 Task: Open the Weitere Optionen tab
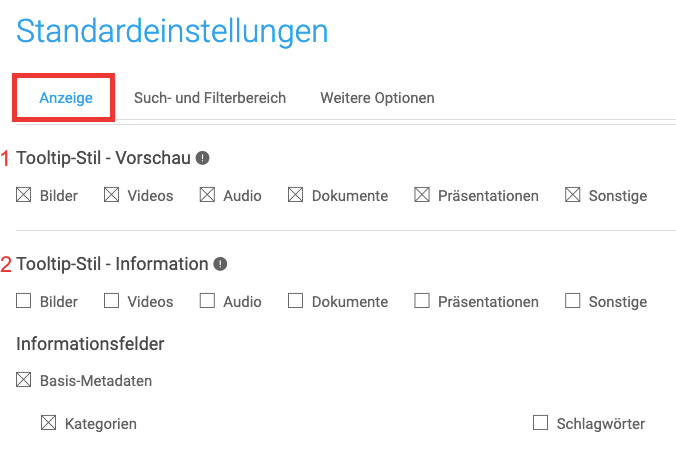[x=377, y=98]
